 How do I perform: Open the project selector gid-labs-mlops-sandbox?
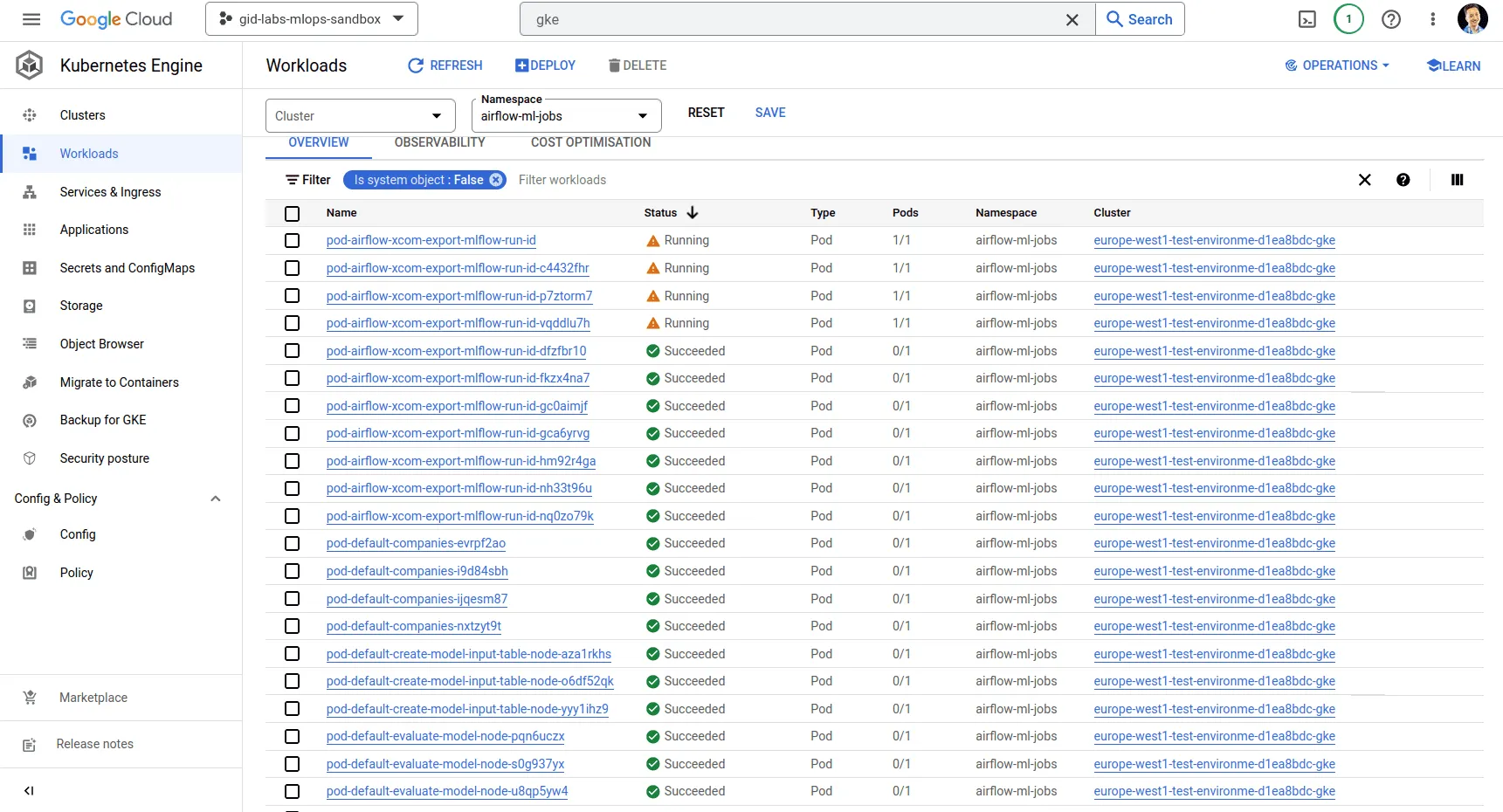311,19
